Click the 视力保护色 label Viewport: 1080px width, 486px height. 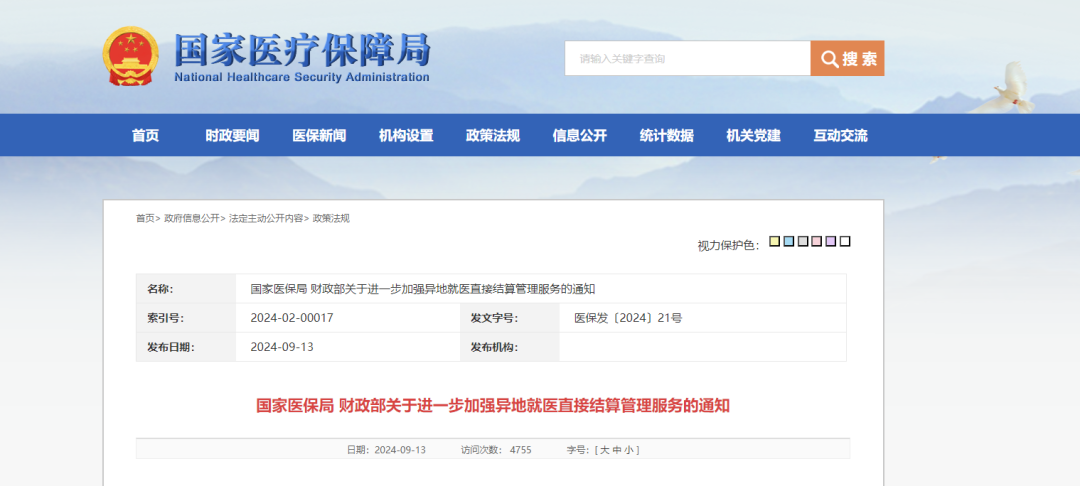[x=728, y=246]
